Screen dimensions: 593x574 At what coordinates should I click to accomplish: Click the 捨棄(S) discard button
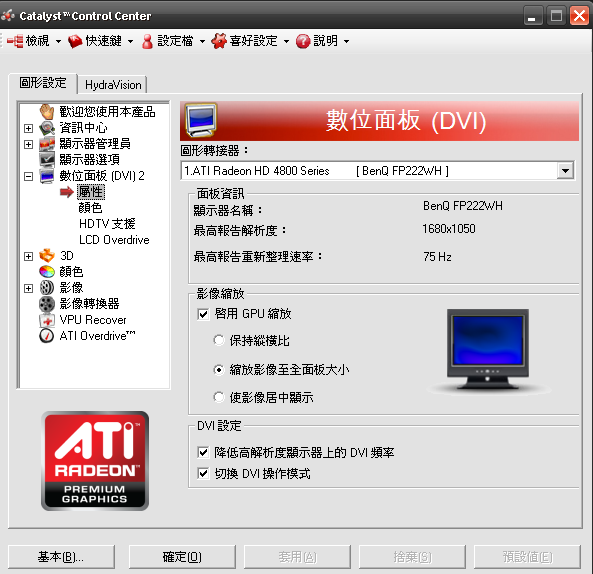(412, 557)
